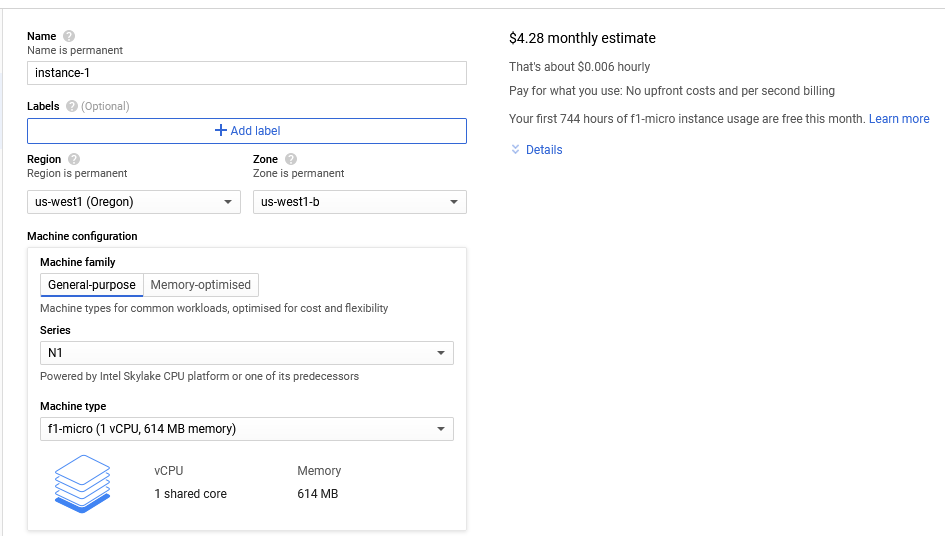
Task: Click the 1 shared core vCPU value
Action: tap(190, 494)
